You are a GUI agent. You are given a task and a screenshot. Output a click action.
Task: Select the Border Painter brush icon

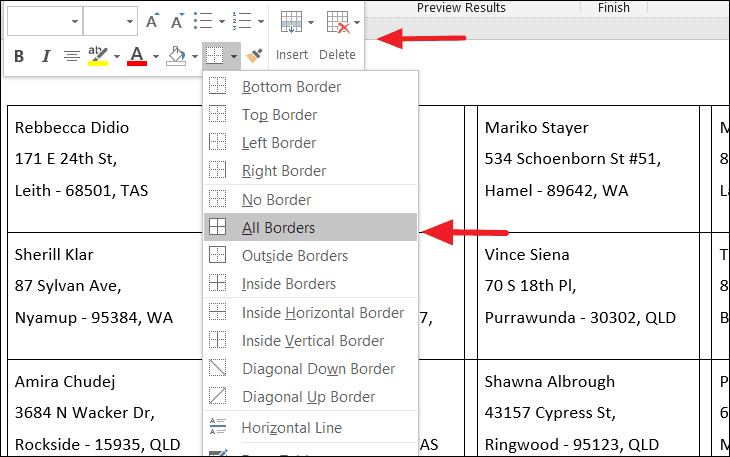tap(254, 56)
